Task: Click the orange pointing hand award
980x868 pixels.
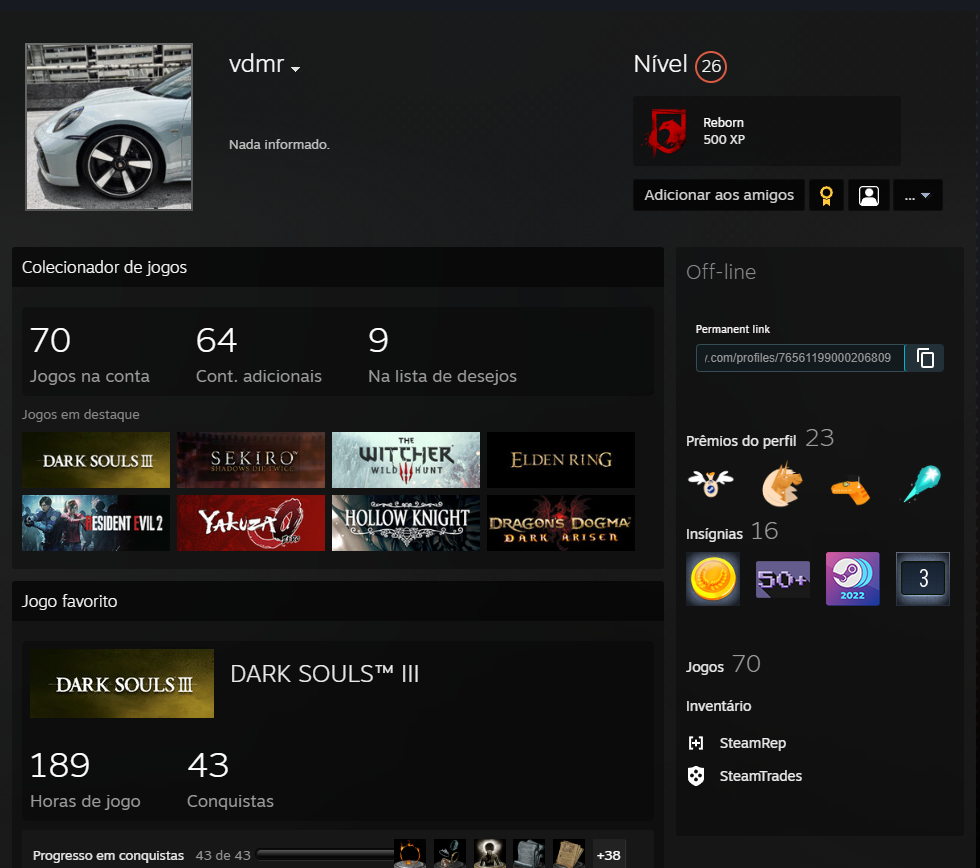Action: 851,489
